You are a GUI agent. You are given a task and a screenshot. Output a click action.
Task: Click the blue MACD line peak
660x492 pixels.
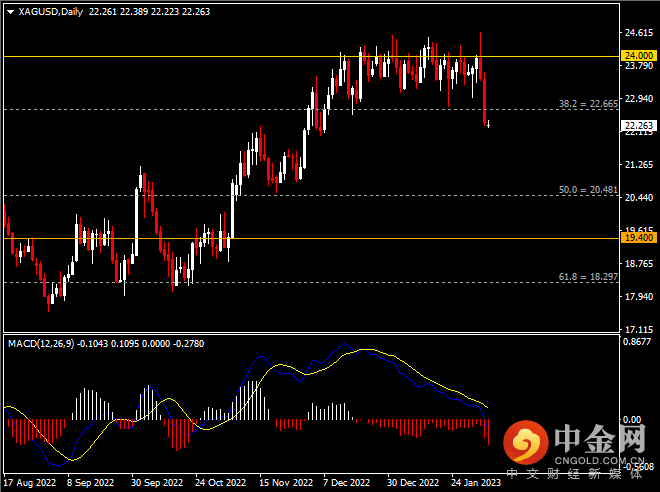pos(347,345)
